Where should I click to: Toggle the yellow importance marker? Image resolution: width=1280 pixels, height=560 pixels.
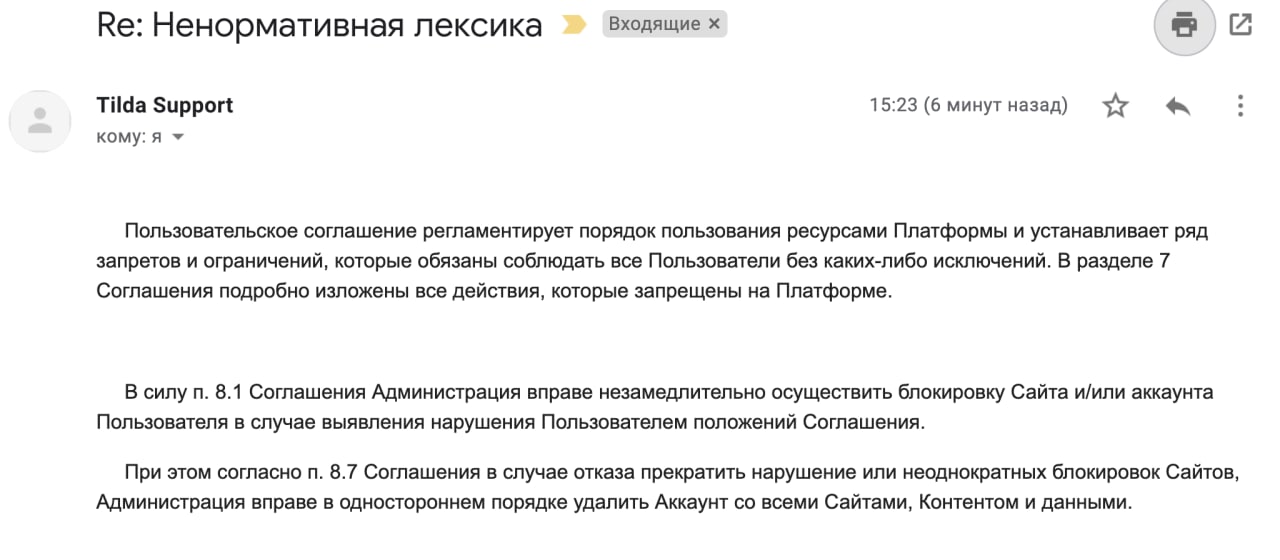click(574, 25)
